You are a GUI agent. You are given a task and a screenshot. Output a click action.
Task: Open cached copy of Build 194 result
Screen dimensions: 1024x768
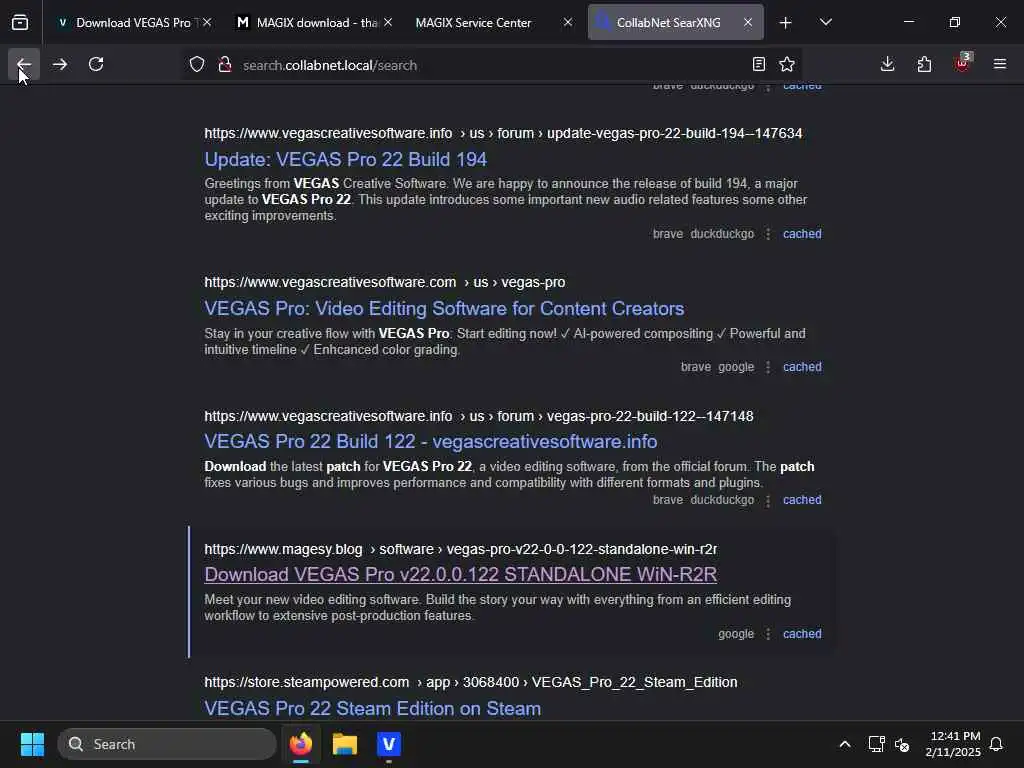click(802, 234)
